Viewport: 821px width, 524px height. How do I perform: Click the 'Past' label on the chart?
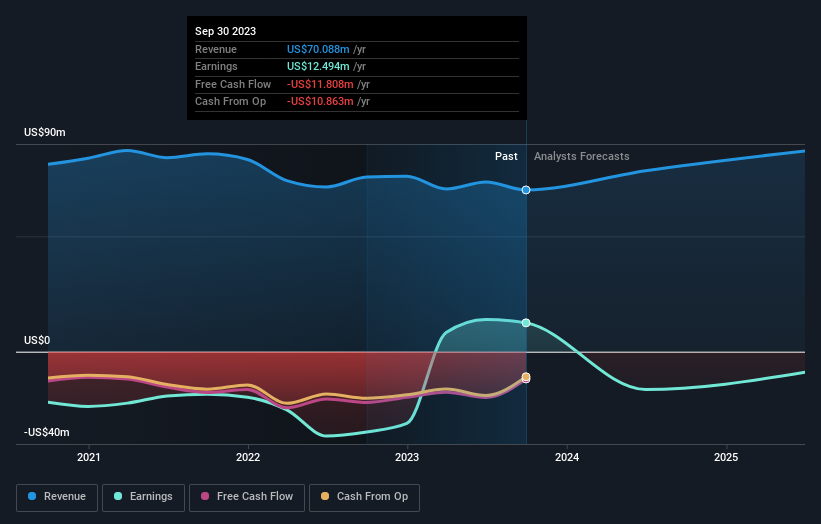coord(506,156)
